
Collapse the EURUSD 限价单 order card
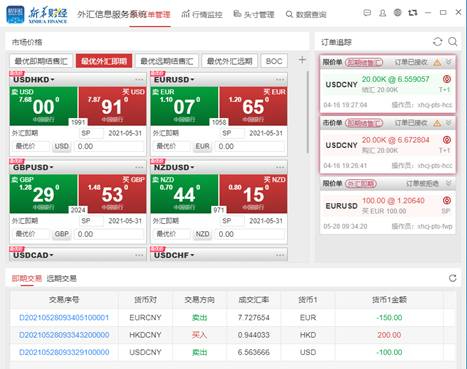click(449, 183)
